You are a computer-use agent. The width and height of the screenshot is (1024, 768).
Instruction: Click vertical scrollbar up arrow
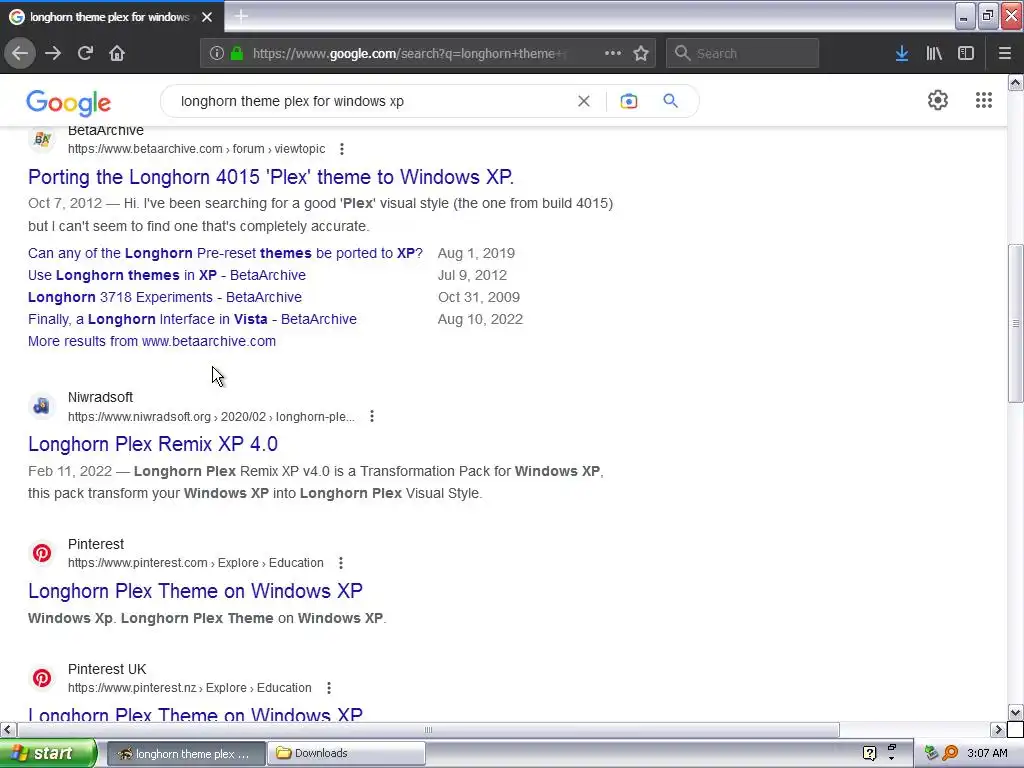click(1016, 82)
